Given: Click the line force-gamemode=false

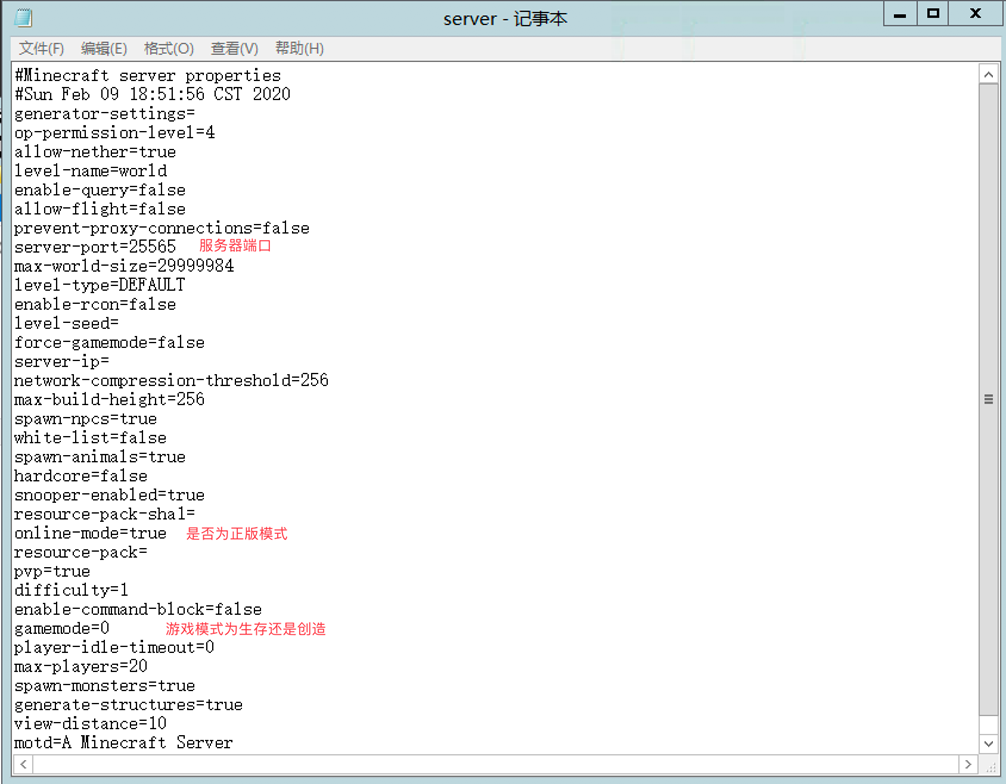Looking at the screenshot, I should click(x=110, y=343).
